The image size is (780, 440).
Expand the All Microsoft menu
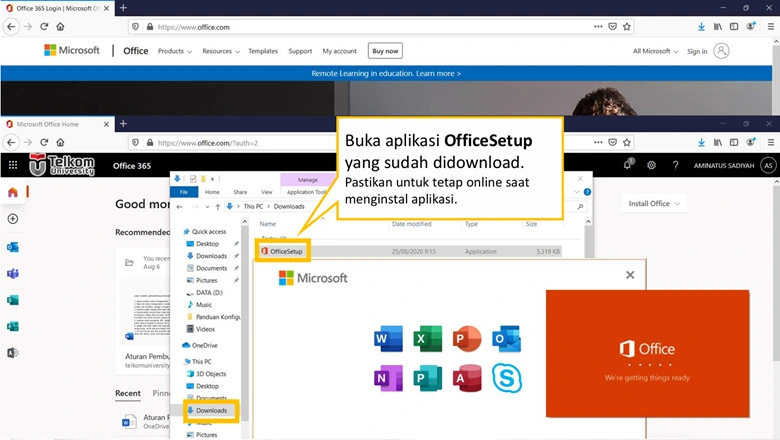(x=655, y=51)
